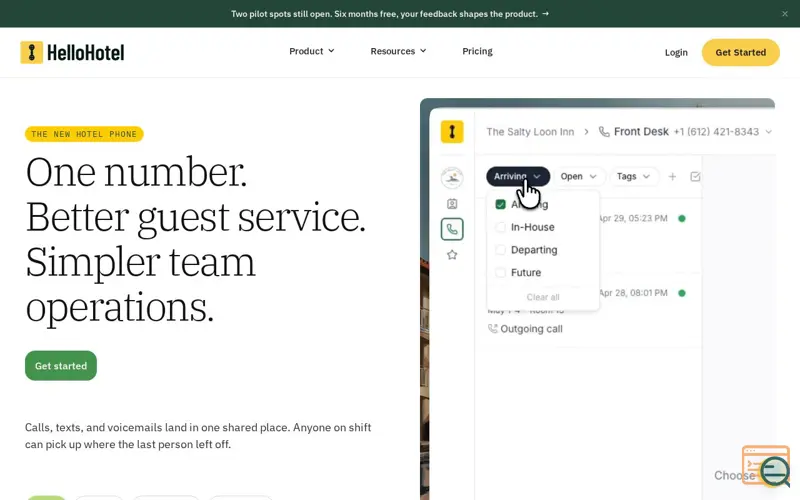Expand the Open status dropdown
The height and width of the screenshot is (500, 800).
(578, 176)
